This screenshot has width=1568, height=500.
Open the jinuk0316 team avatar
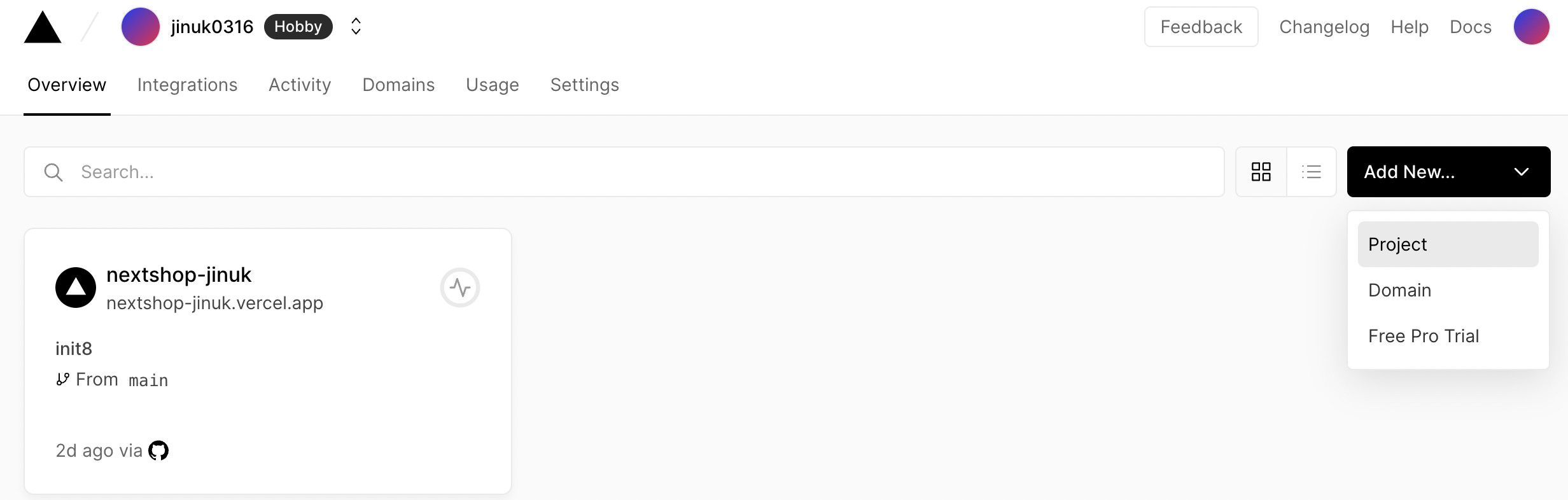141,27
